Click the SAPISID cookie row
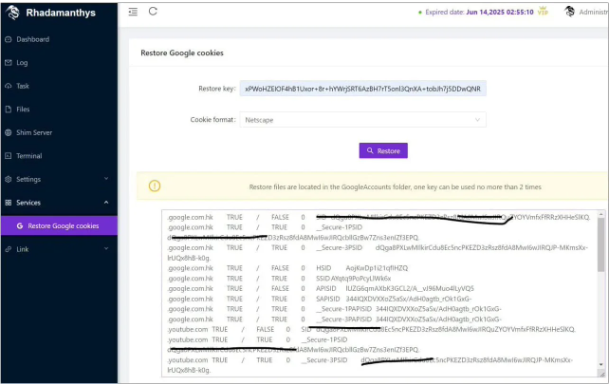 point(319,299)
